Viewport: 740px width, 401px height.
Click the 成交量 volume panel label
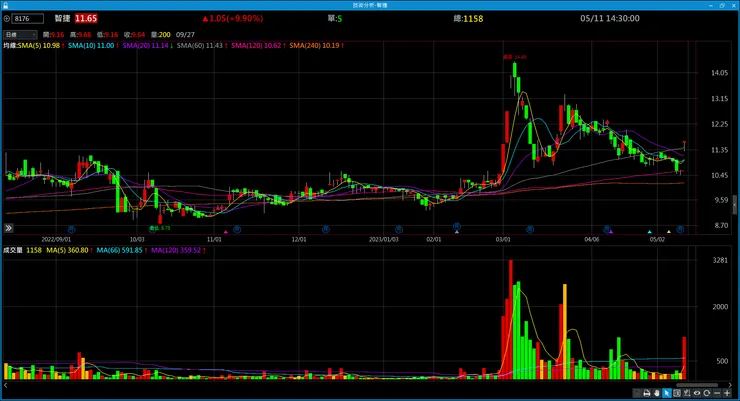click(x=13, y=251)
